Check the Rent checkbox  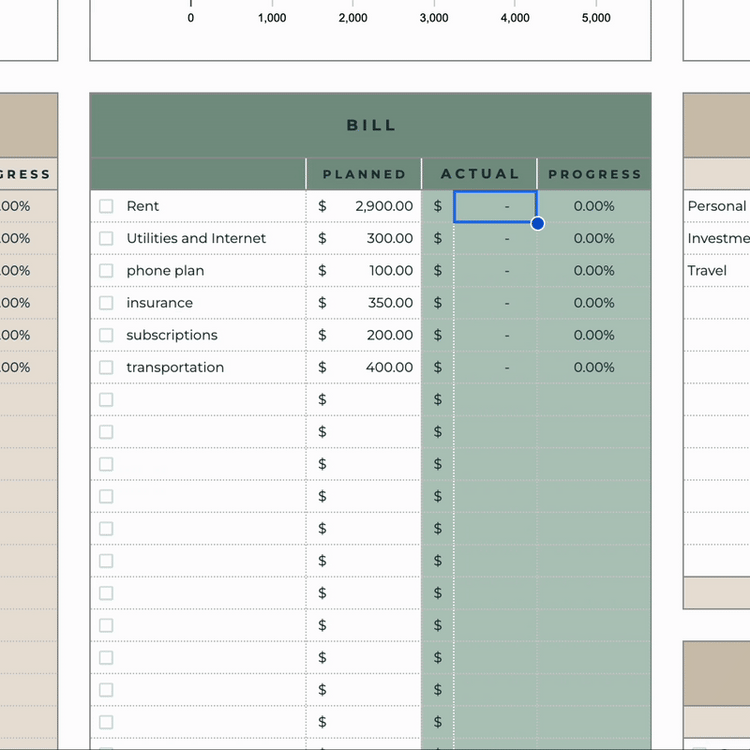[106, 206]
